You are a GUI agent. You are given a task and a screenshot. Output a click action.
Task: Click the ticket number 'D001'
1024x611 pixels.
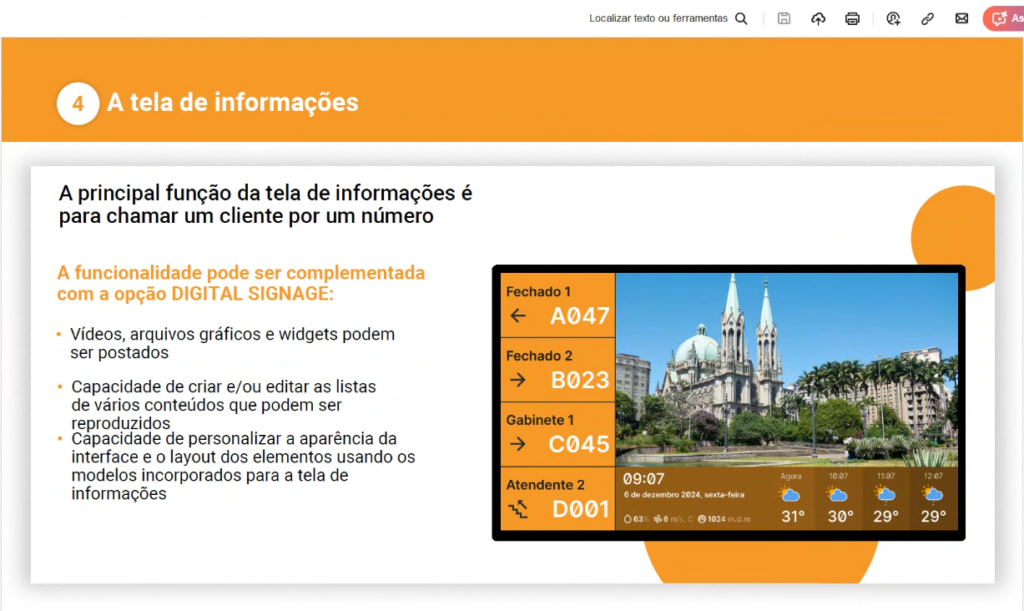point(581,509)
